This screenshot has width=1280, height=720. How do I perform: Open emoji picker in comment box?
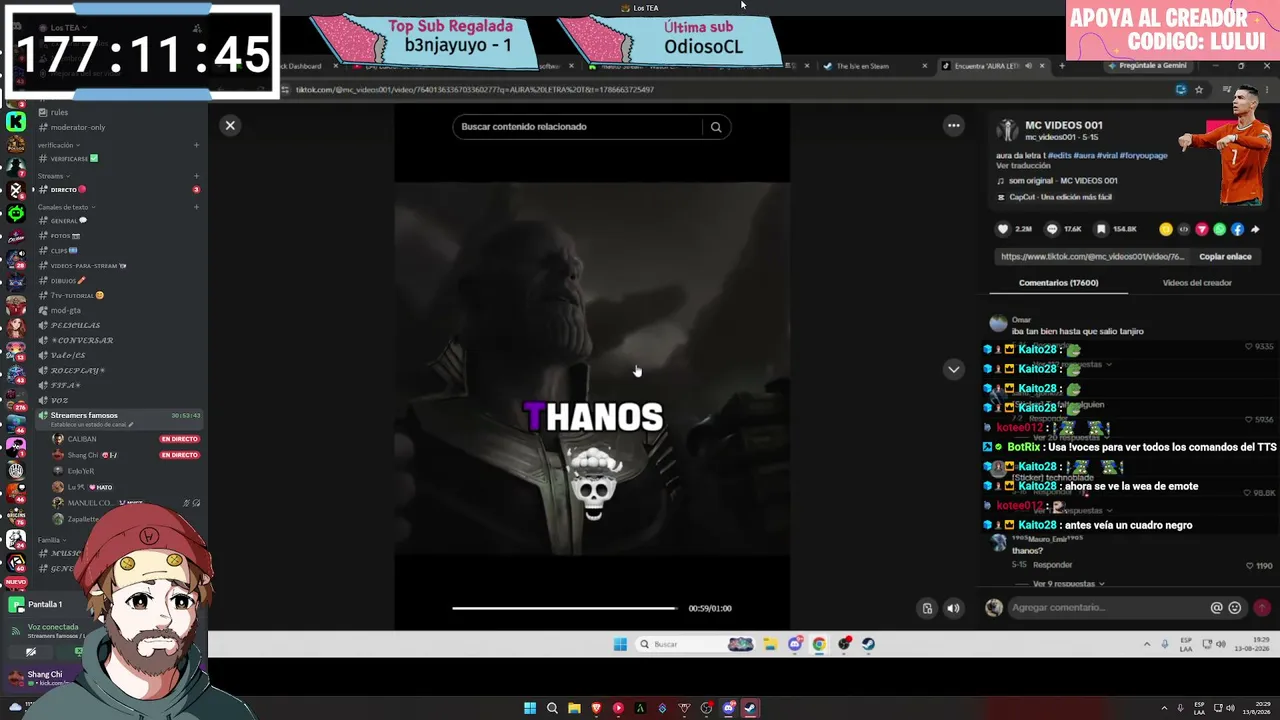[x=1235, y=608]
